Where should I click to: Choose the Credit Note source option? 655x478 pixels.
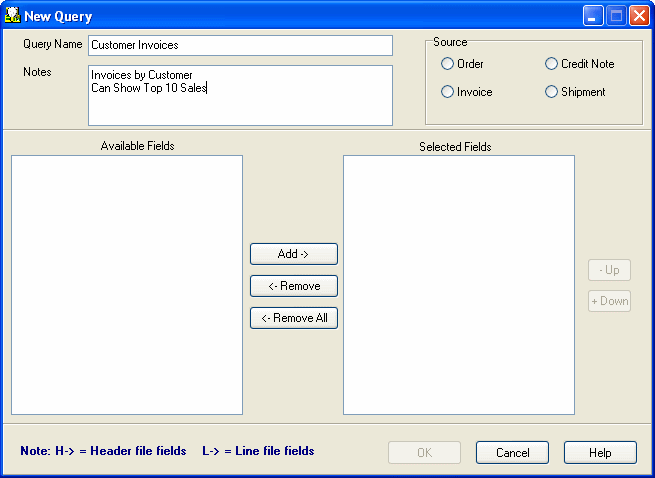(552, 64)
